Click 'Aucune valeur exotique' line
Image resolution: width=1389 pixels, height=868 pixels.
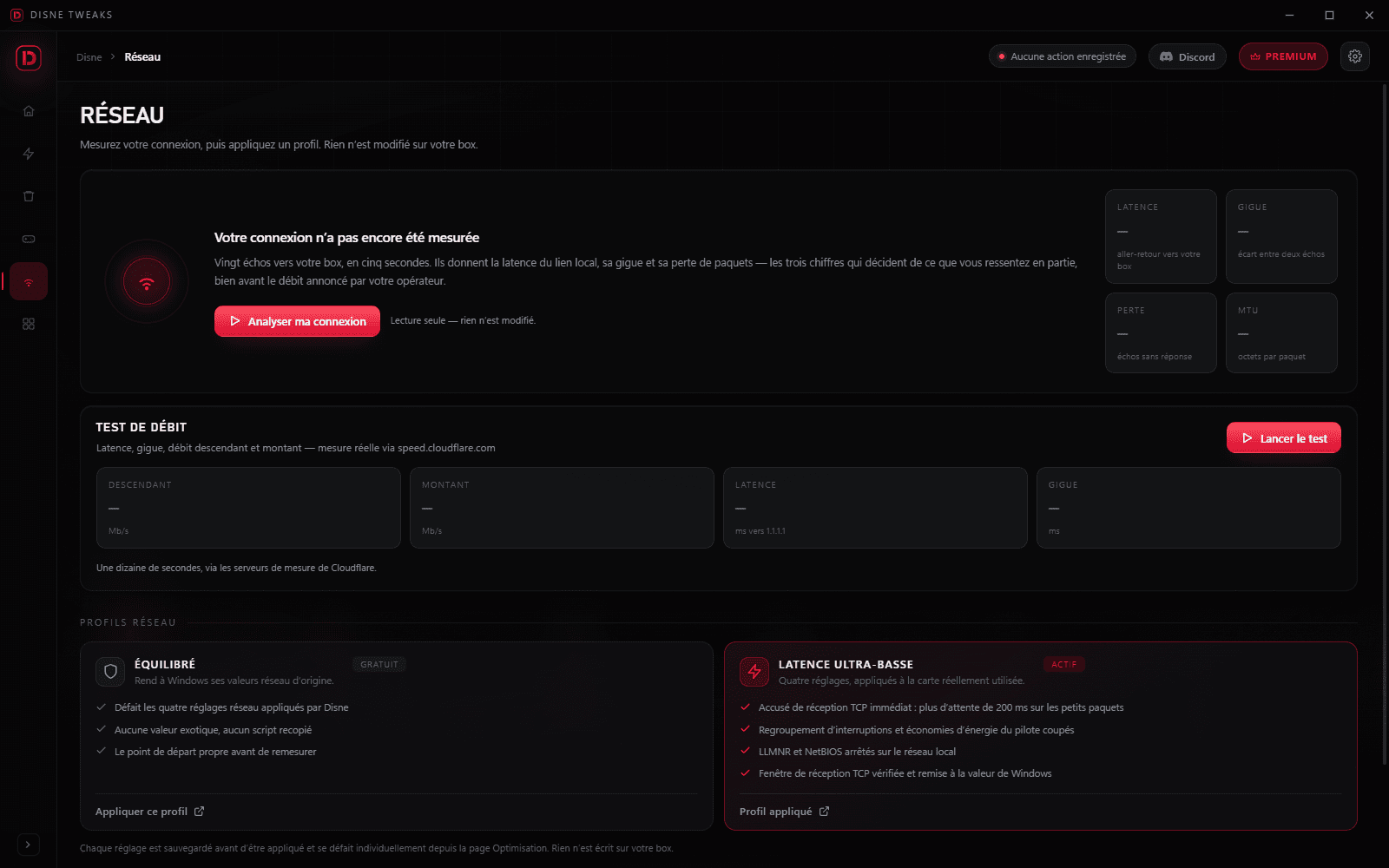213,730
